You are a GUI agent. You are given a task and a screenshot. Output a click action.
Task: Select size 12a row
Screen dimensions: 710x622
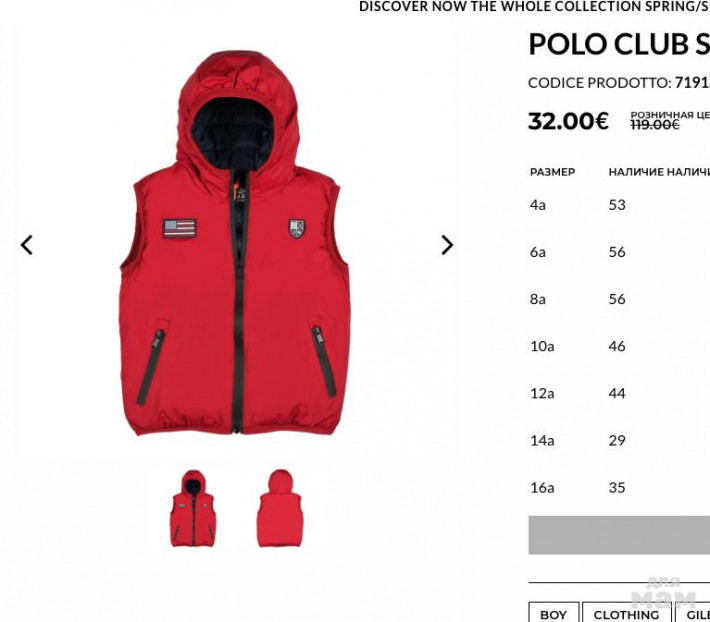(619, 393)
